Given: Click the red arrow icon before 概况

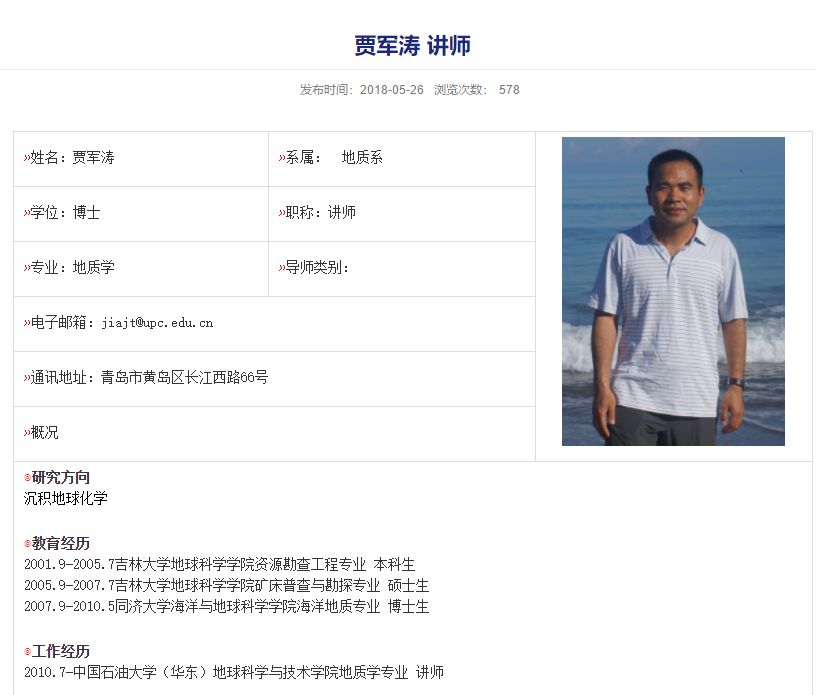Looking at the screenshot, I should coord(27,433).
